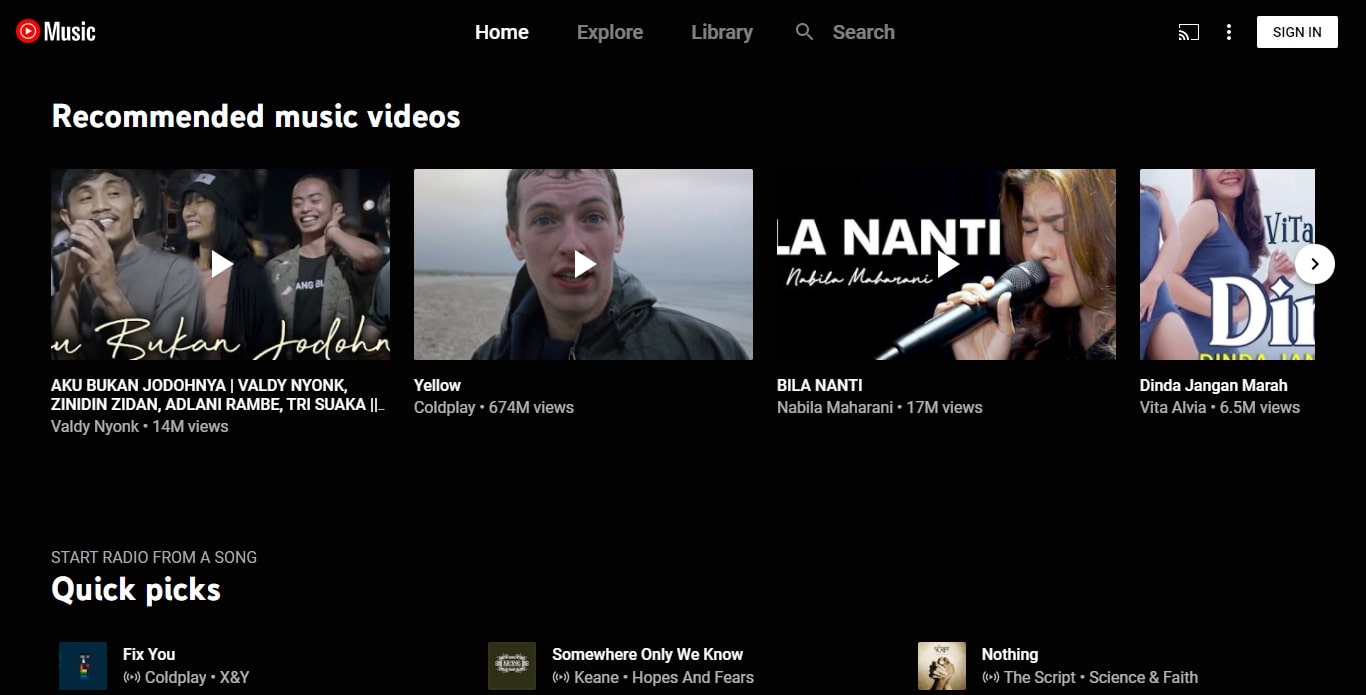Click the radio icon next to The Script
This screenshot has width=1366, height=695.
coord(990,677)
